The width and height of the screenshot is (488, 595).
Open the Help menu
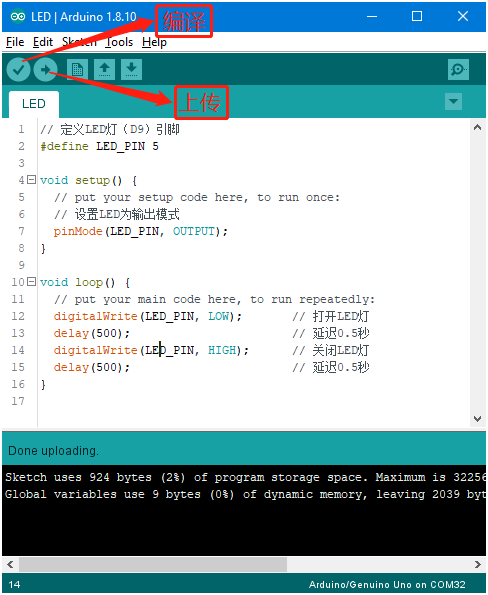coord(154,42)
